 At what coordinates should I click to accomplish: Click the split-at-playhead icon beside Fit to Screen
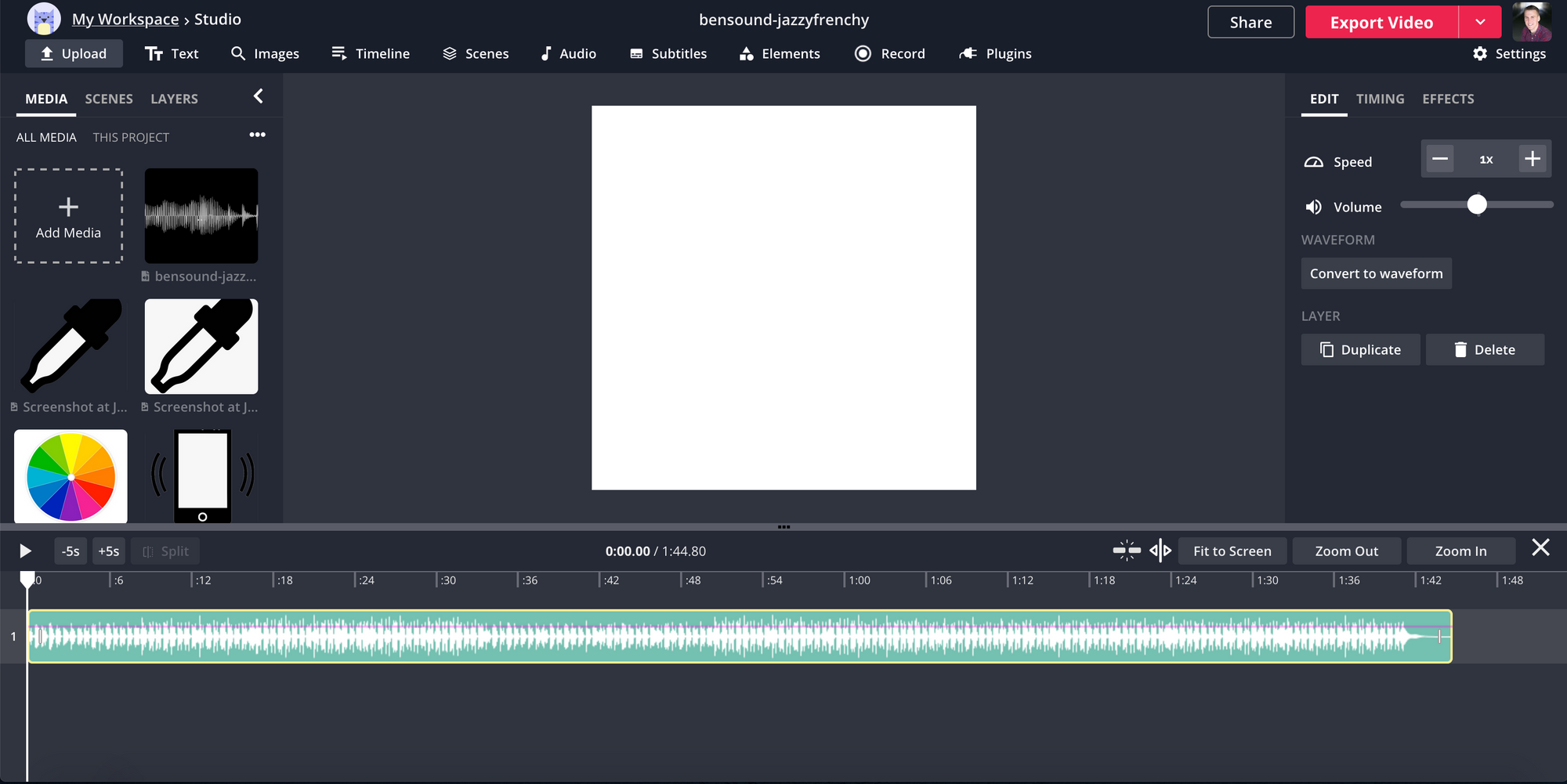click(x=1160, y=551)
